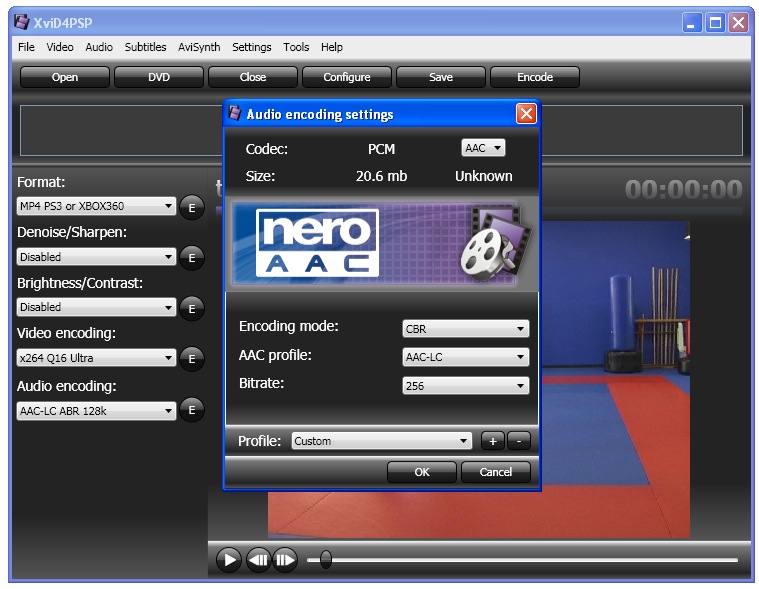The height and width of the screenshot is (589, 759).
Task: Maximize the XviD4PSP window
Action: point(715,23)
